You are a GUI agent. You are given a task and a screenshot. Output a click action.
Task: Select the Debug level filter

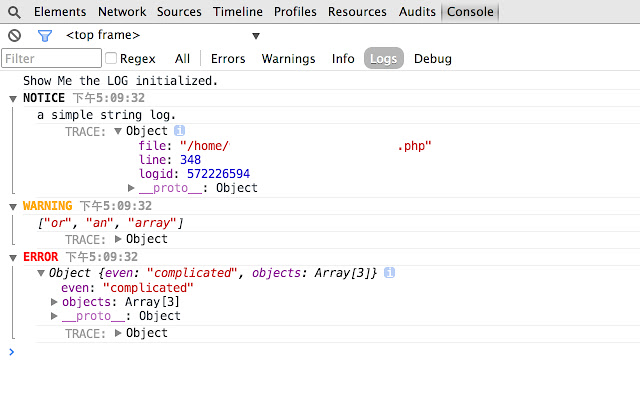[433, 59]
